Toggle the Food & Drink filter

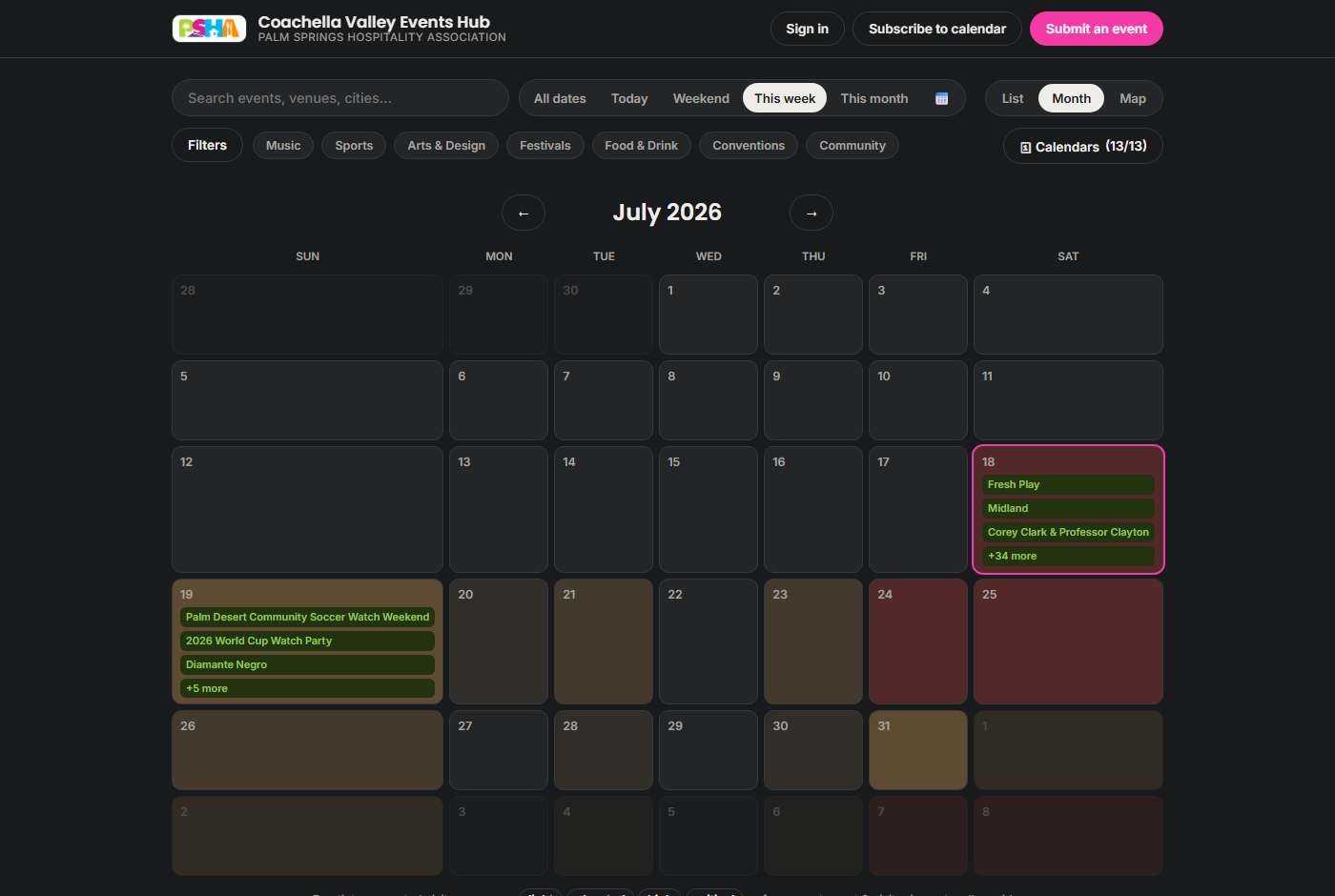[x=642, y=146]
